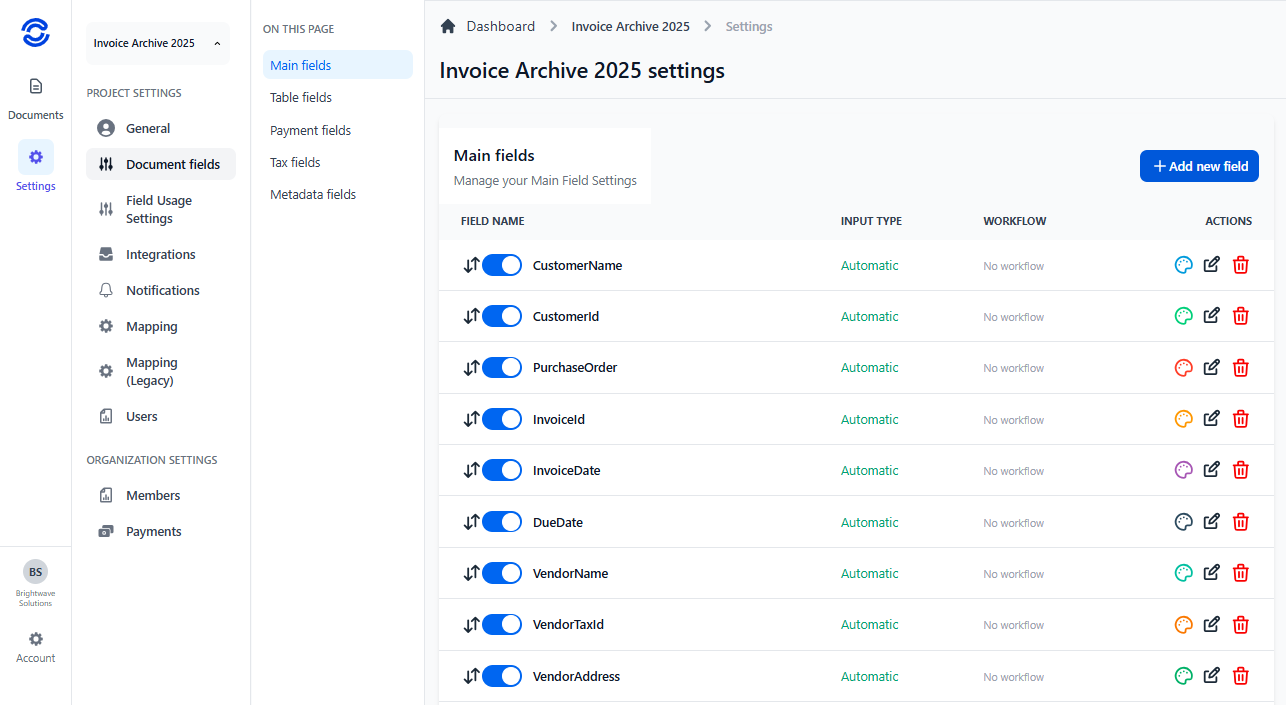The height and width of the screenshot is (705, 1286).
Task: Open the VendorTaxId color palette swatch
Action: click(x=1183, y=624)
